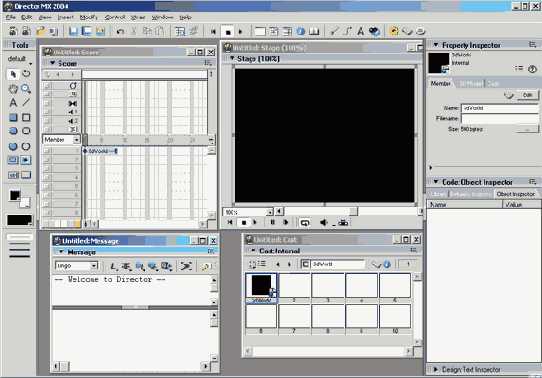The width and height of the screenshot is (542, 378).
Task: Open the Text window via toolbar A icon
Action: [x=361, y=31]
